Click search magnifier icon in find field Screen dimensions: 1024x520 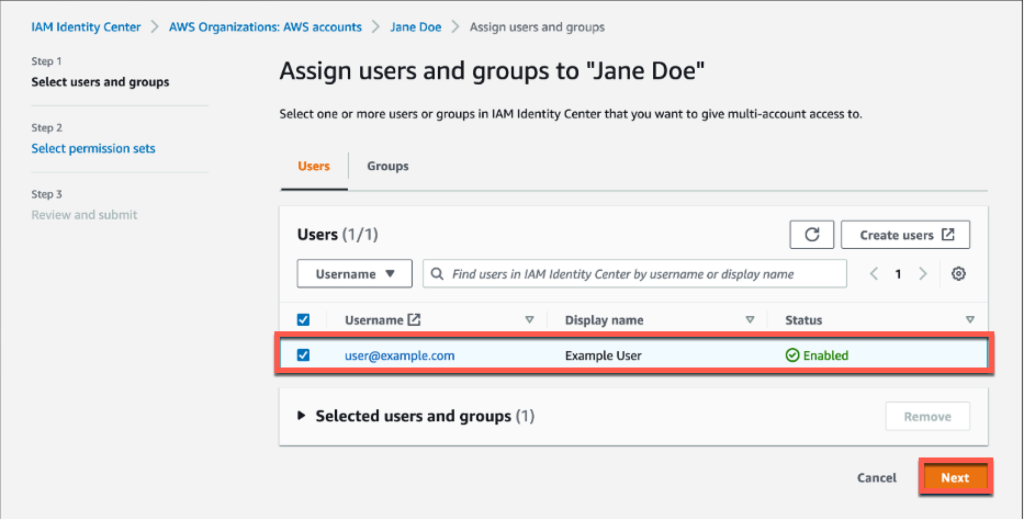coord(438,274)
